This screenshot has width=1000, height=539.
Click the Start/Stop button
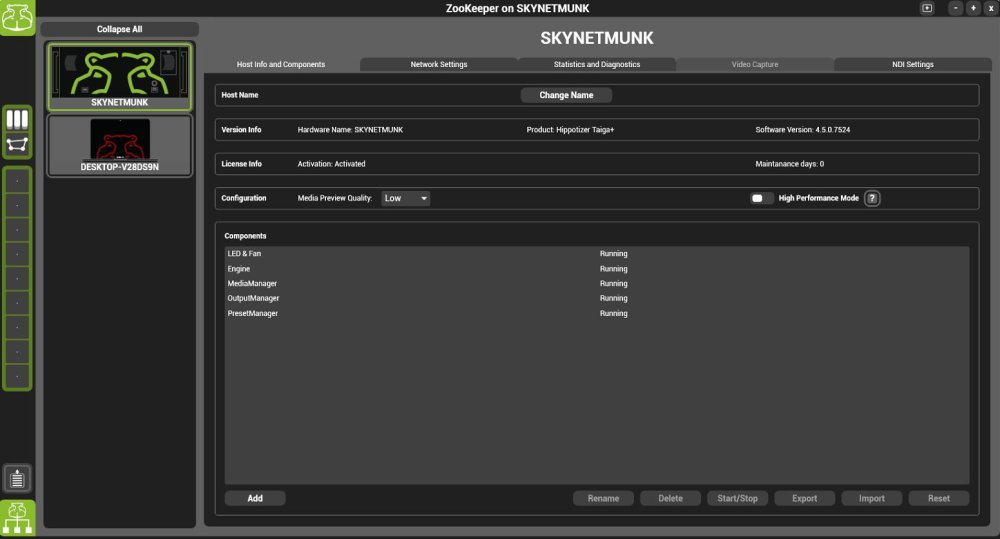737,498
